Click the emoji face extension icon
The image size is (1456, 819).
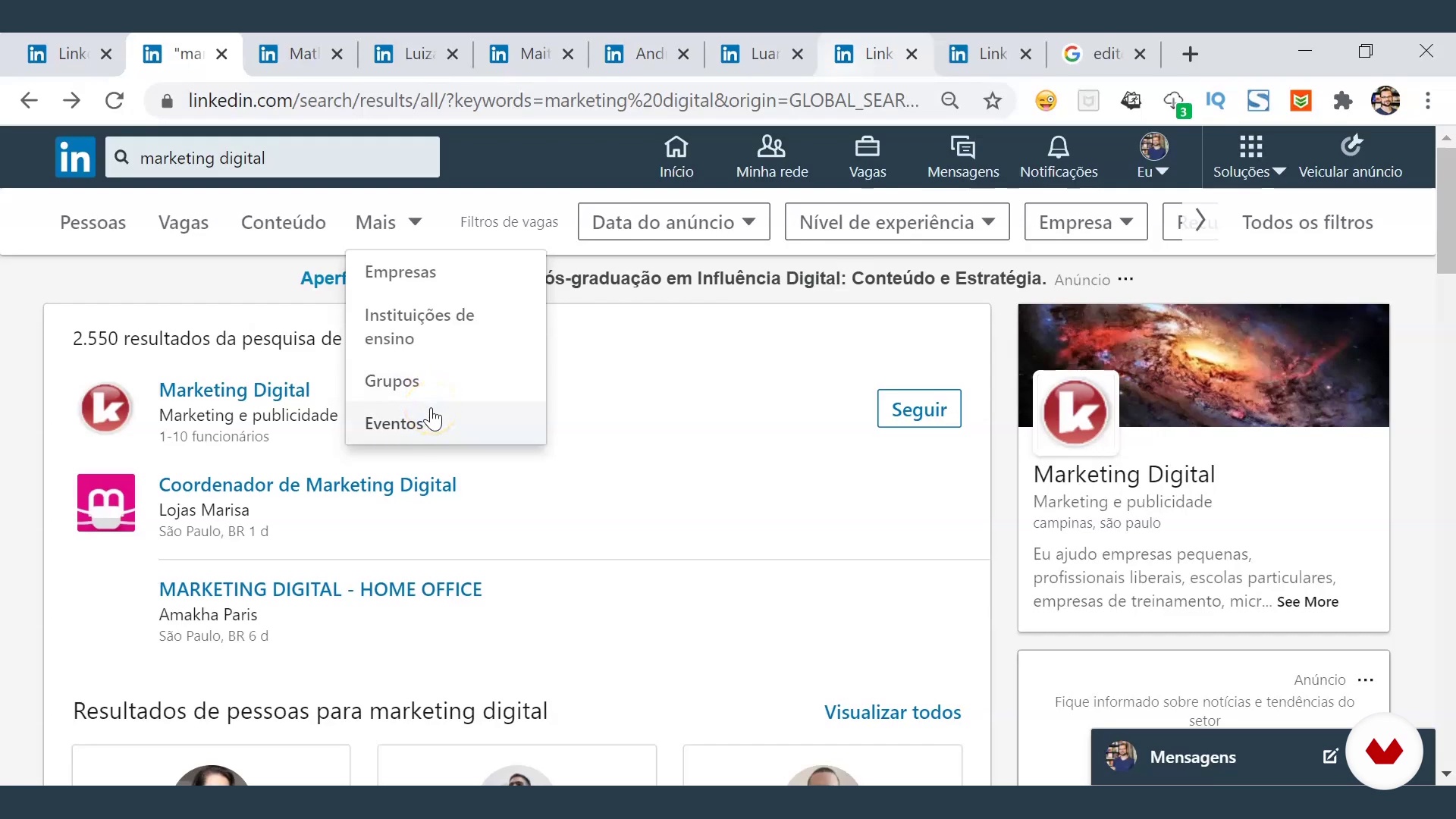[x=1046, y=100]
